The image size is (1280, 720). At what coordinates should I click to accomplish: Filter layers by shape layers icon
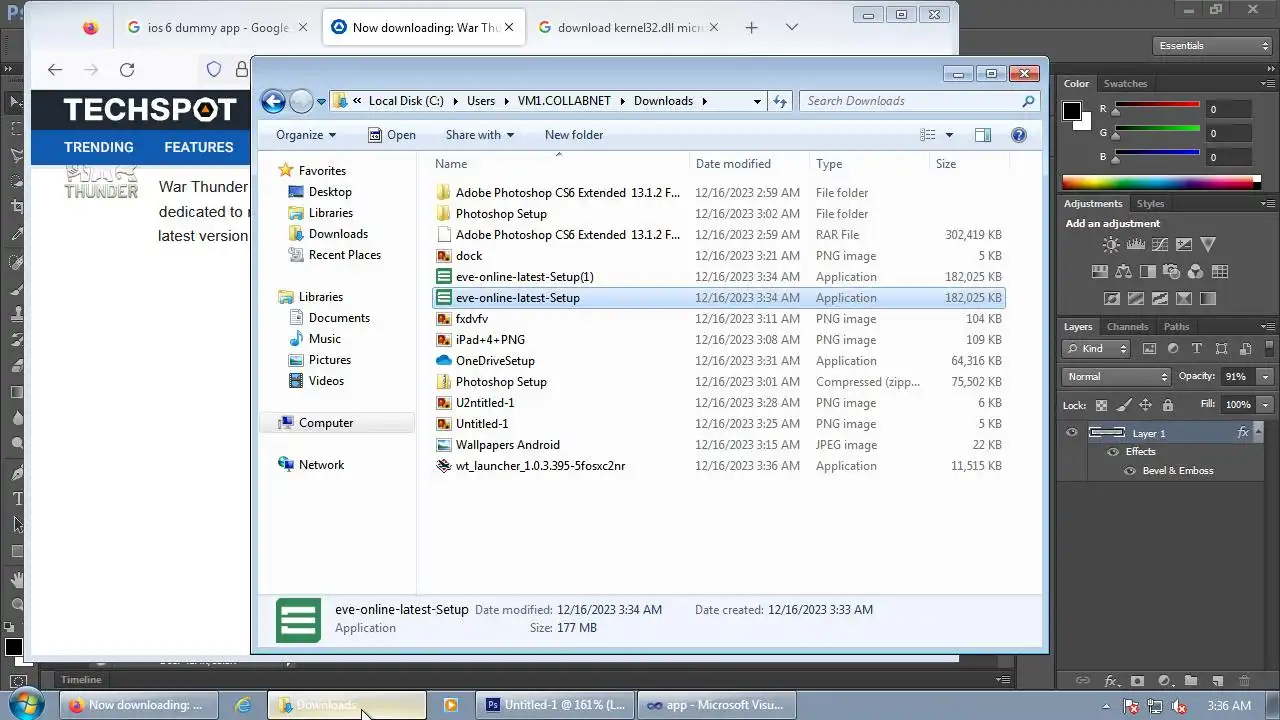[x=1221, y=348]
